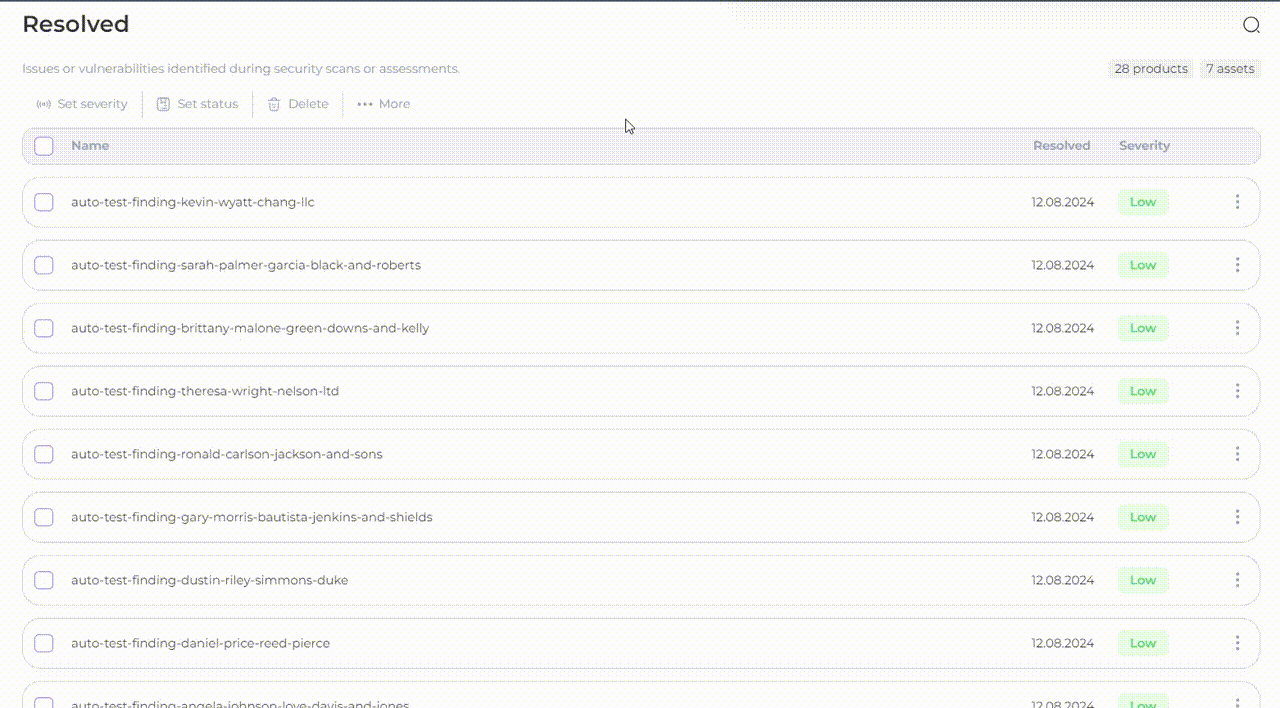This screenshot has width=1280, height=708.
Task: Check the sarah-palmer-garcia-black-and-roberts row checkbox
Action: pyautogui.click(x=44, y=265)
